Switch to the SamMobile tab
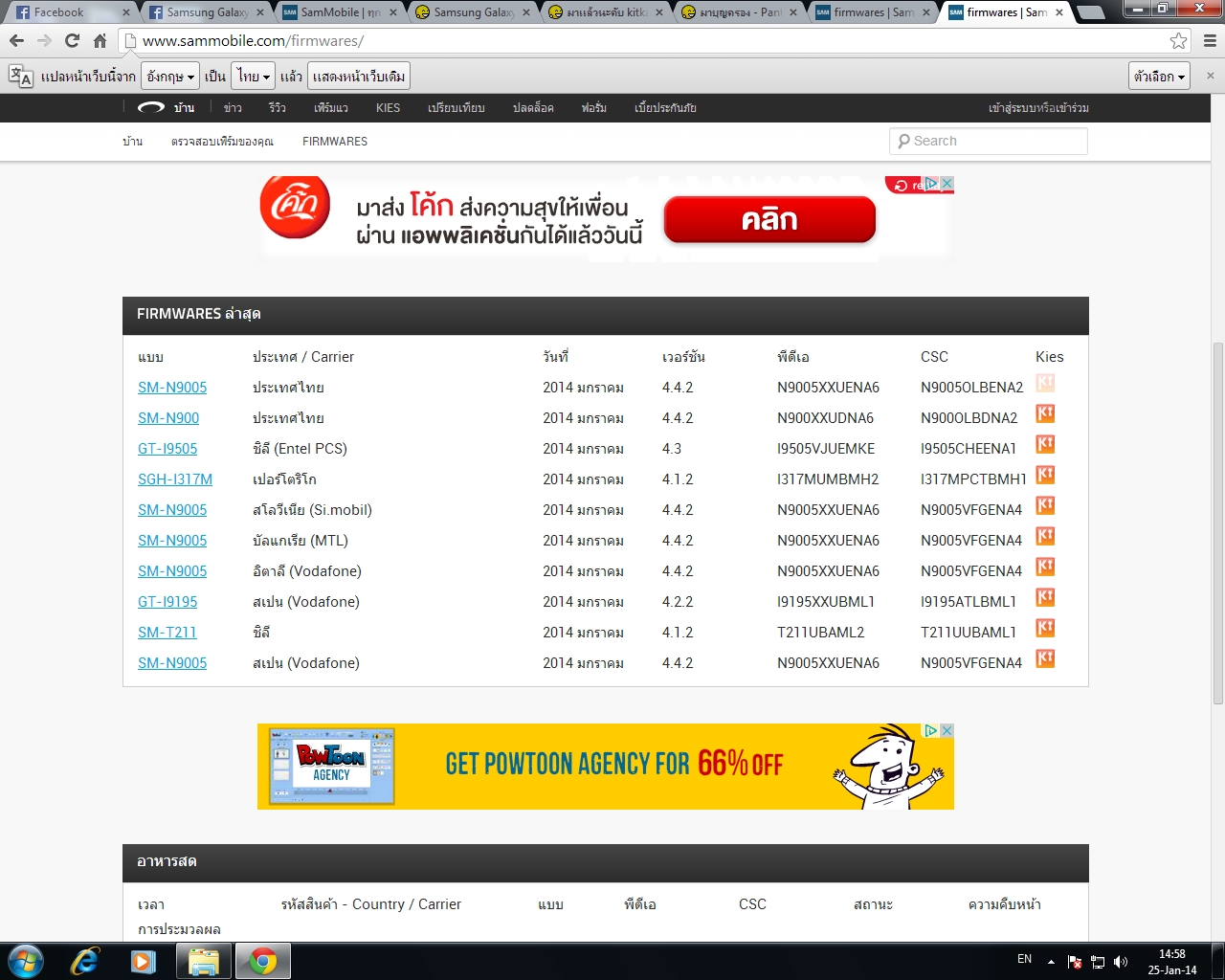1225x980 pixels. pos(340,12)
